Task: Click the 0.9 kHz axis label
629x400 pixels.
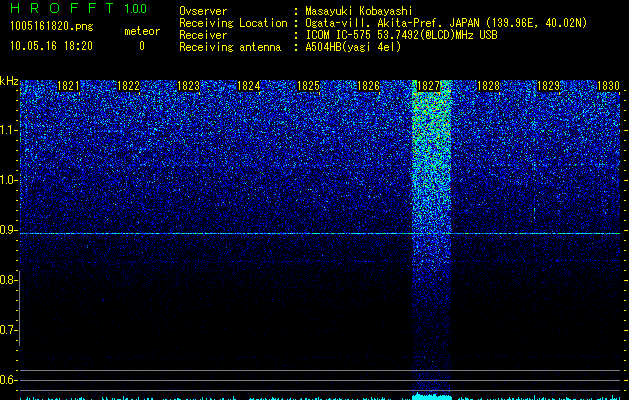Action: [9, 230]
